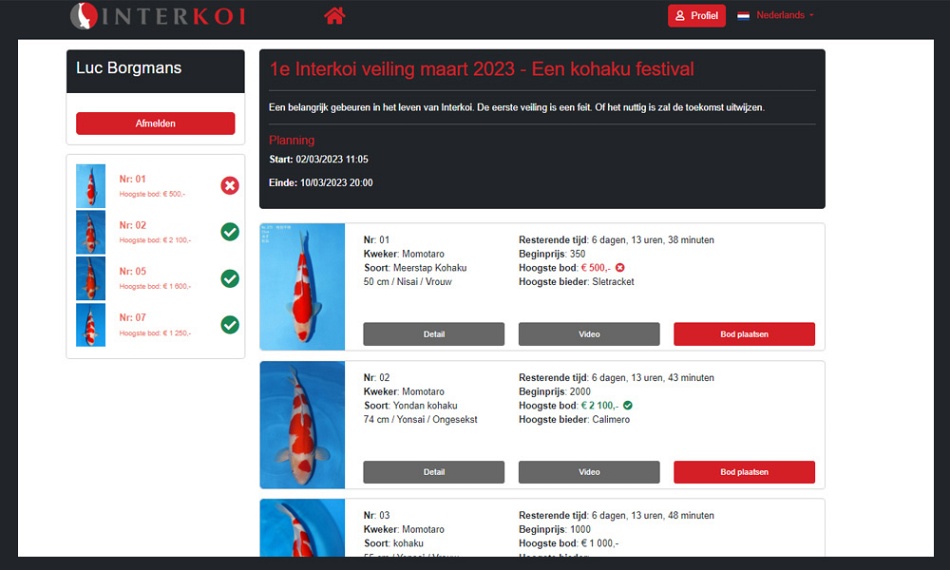Click '50 cm / Nisai / Vrouw' text
This screenshot has height=570, width=950.
[x=408, y=282]
